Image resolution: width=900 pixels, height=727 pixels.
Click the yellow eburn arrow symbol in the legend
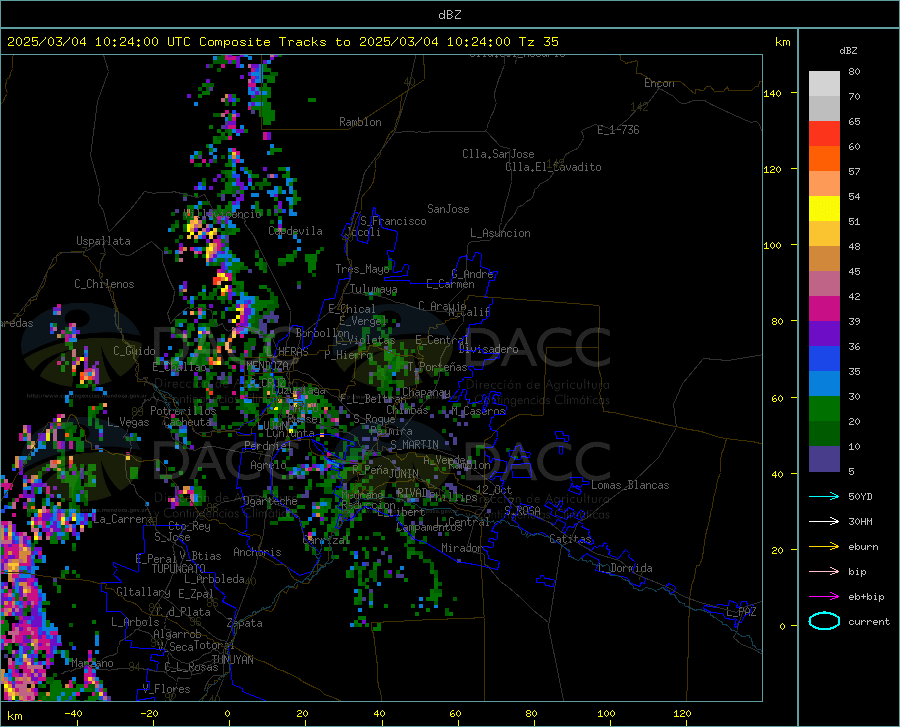(x=824, y=547)
